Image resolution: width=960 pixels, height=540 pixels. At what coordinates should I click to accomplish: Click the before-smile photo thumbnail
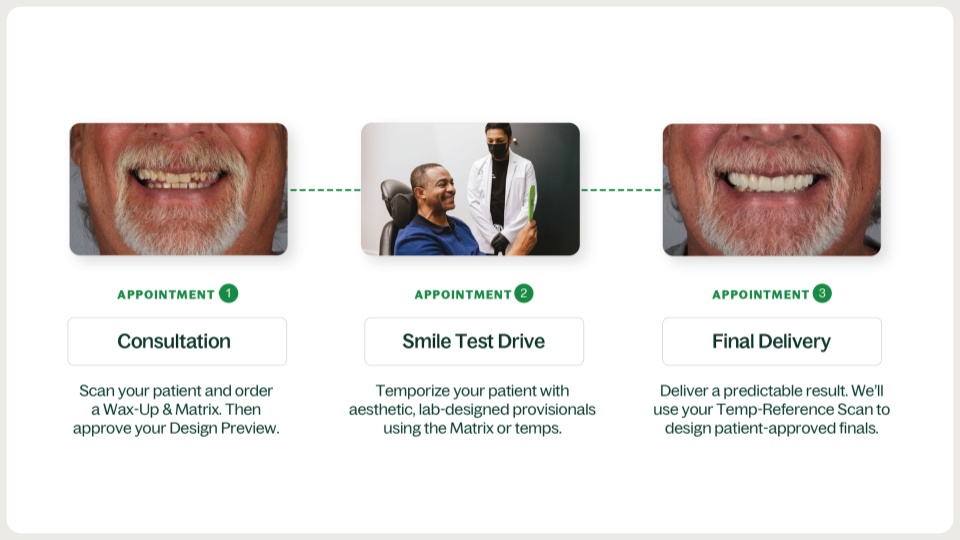tap(179, 189)
